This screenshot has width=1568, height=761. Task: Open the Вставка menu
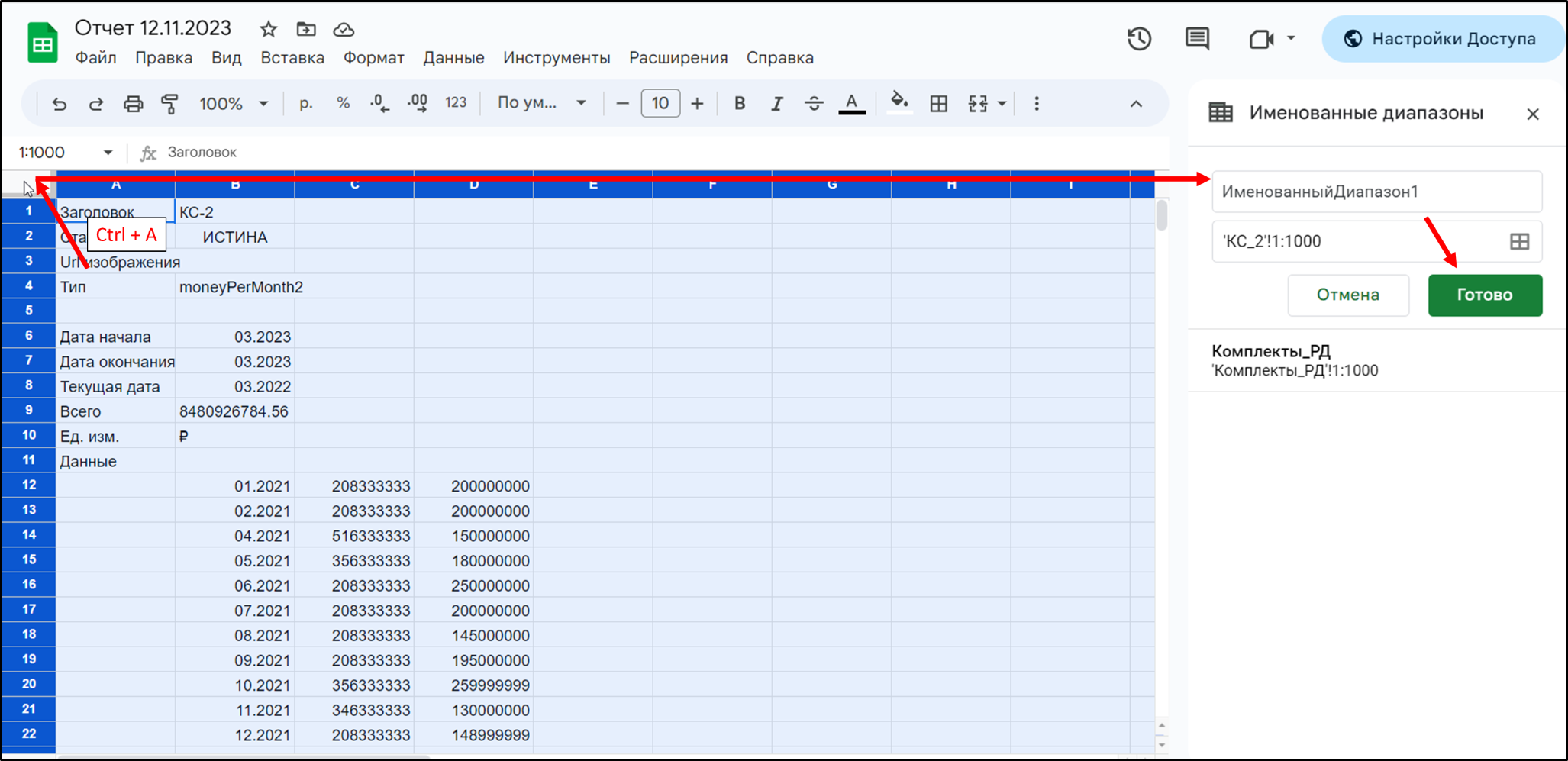(x=292, y=58)
